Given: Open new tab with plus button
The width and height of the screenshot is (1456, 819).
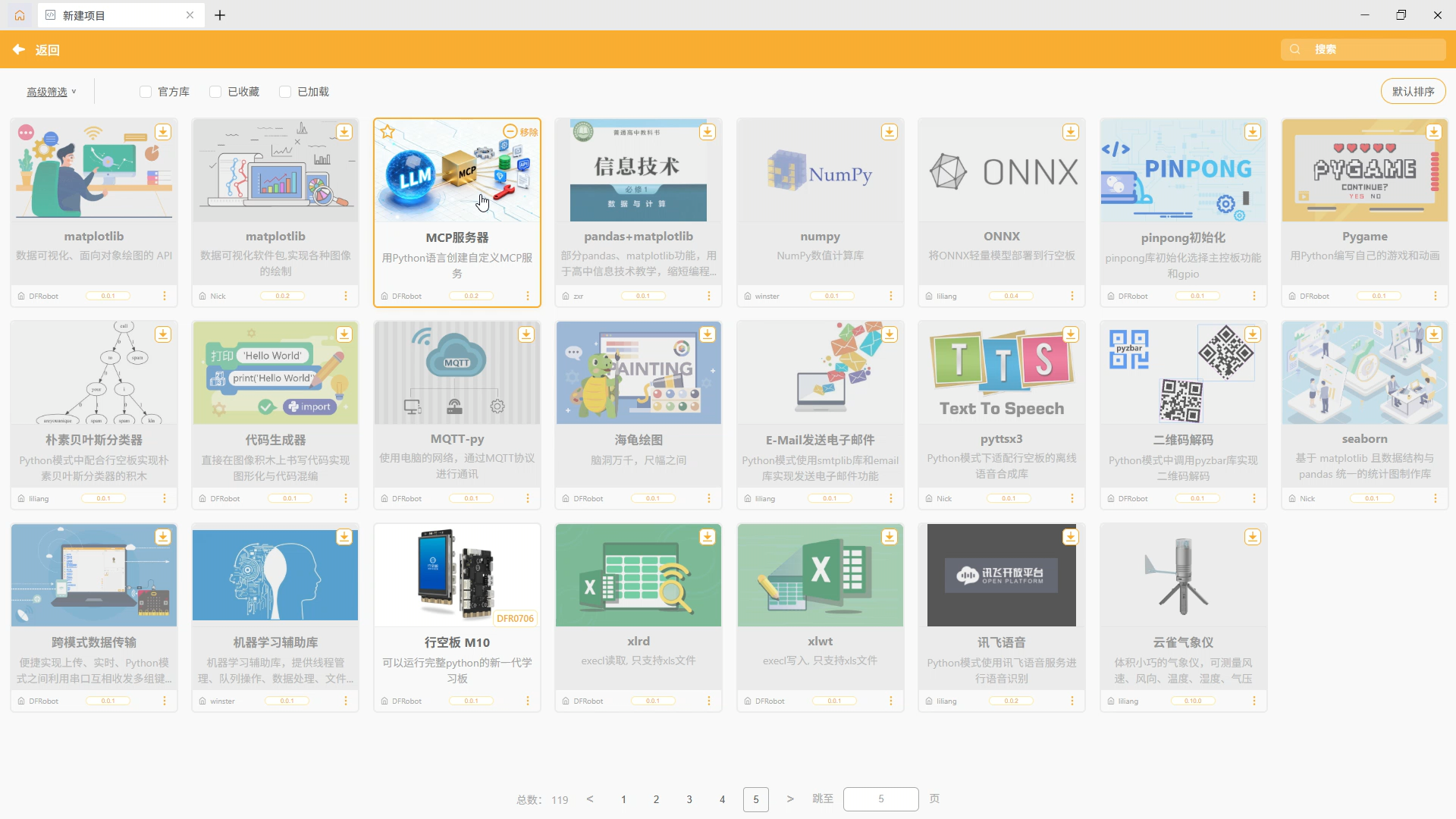Looking at the screenshot, I should click(220, 15).
